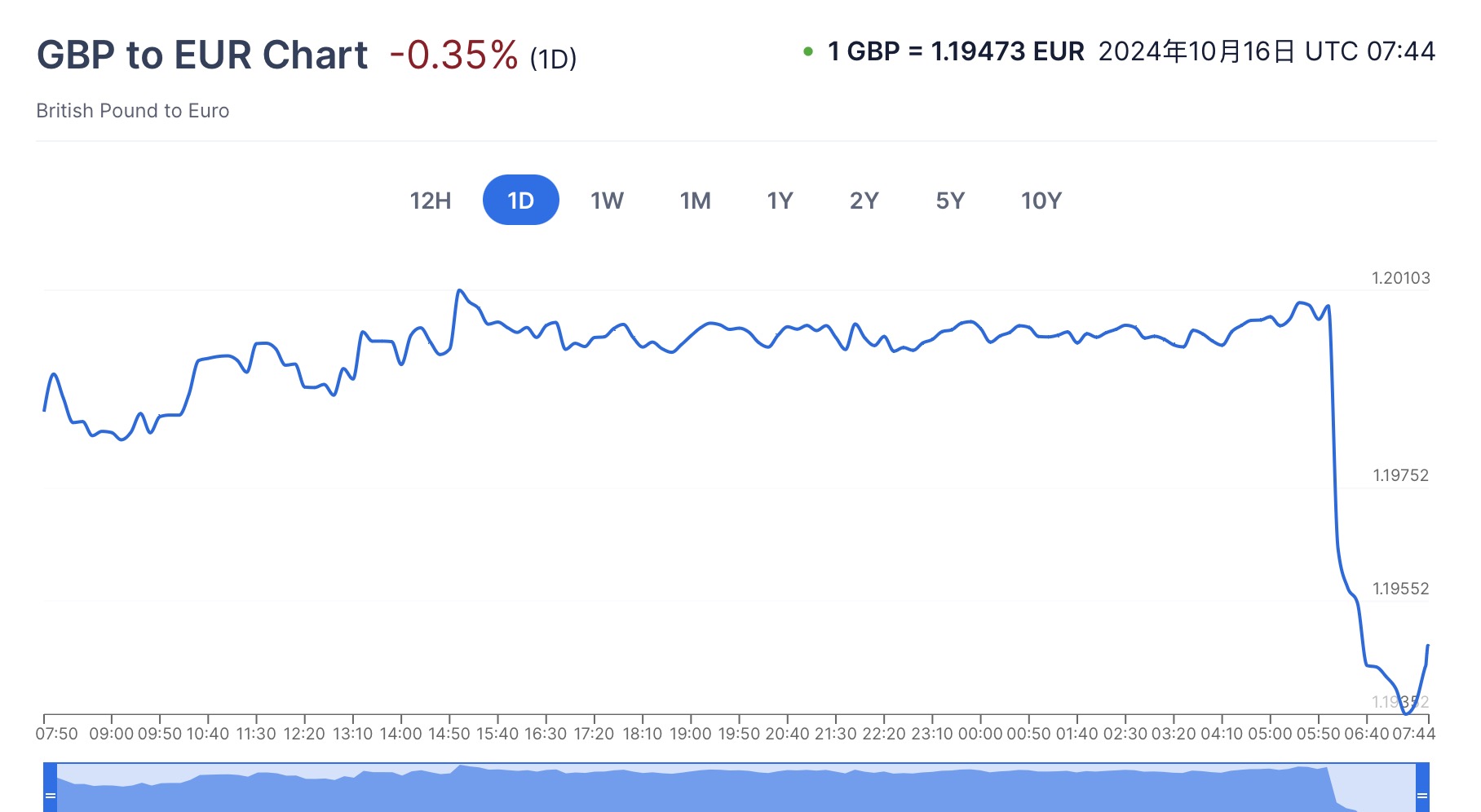The image size is (1481, 812).
Task: Switch to the 1Y view
Action: click(780, 201)
